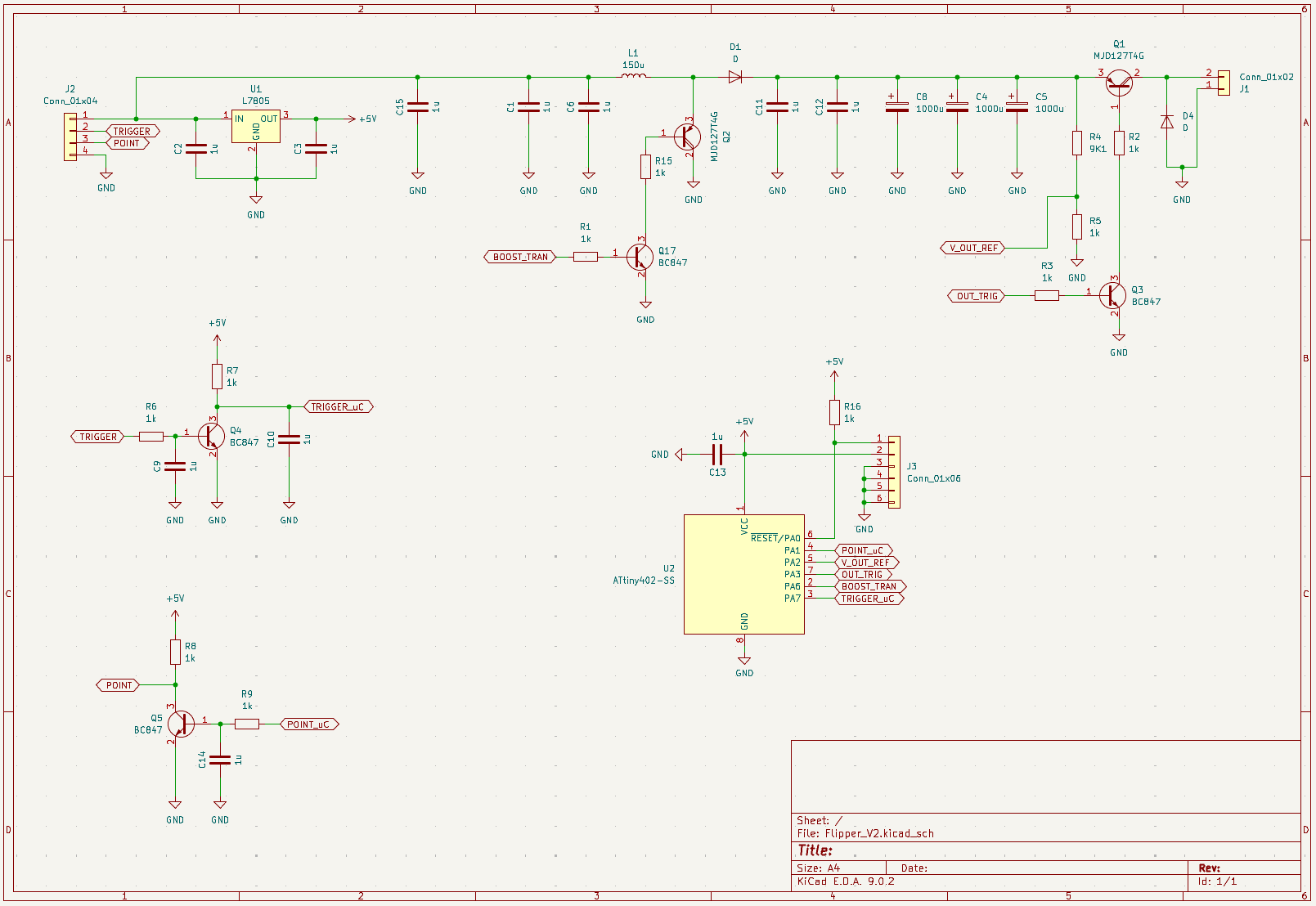
Task: Click the Q5 BC847 transistor symbol
Action: tap(179, 724)
